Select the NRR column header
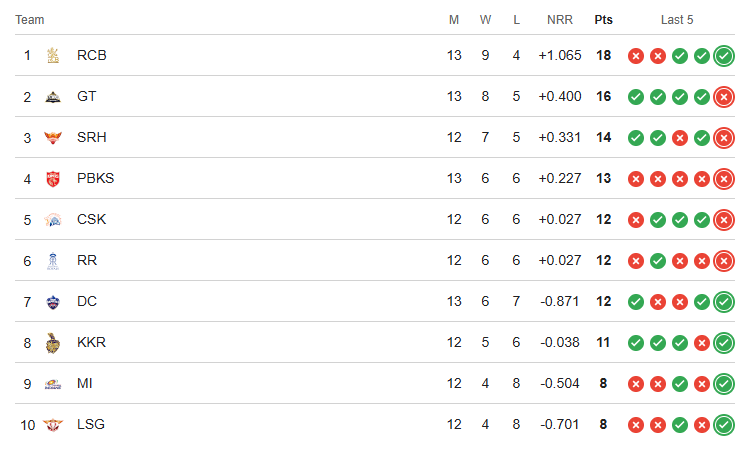This screenshot has width=748, height=464. 560,20
